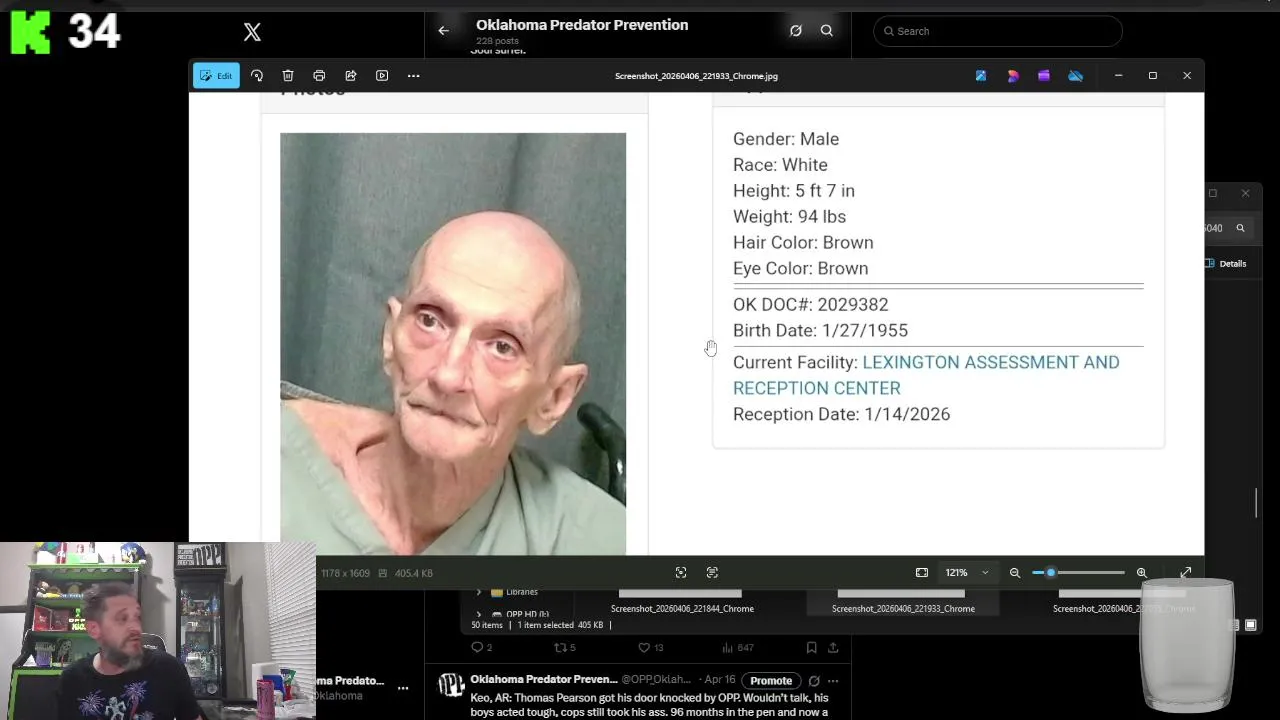Click the Oklahoma Predator Prevention header title

point(582,25)
